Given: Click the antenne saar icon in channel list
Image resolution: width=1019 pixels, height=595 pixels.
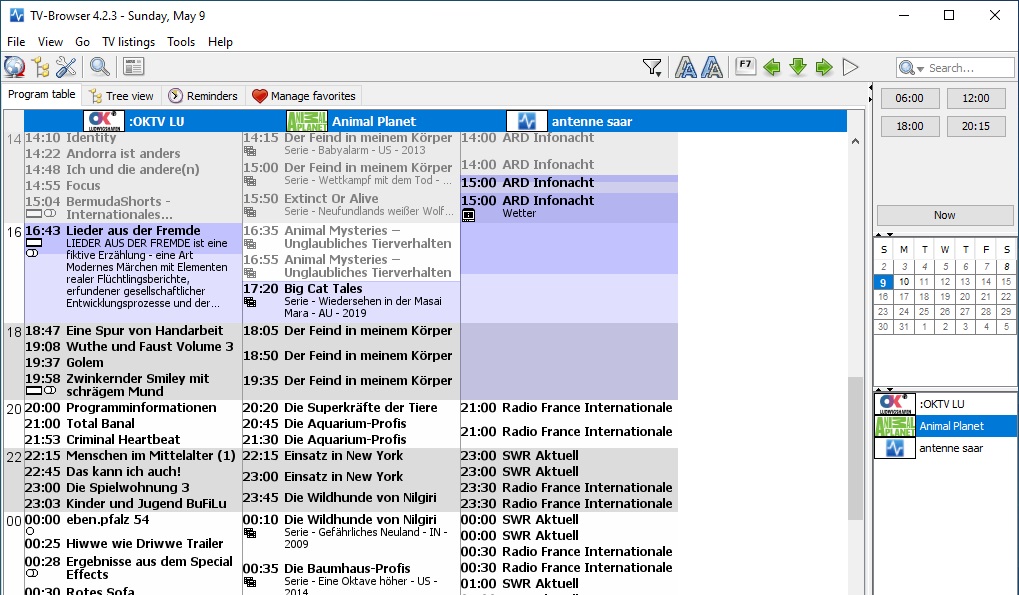Looking at the screenshot, I should pos(895,448).
